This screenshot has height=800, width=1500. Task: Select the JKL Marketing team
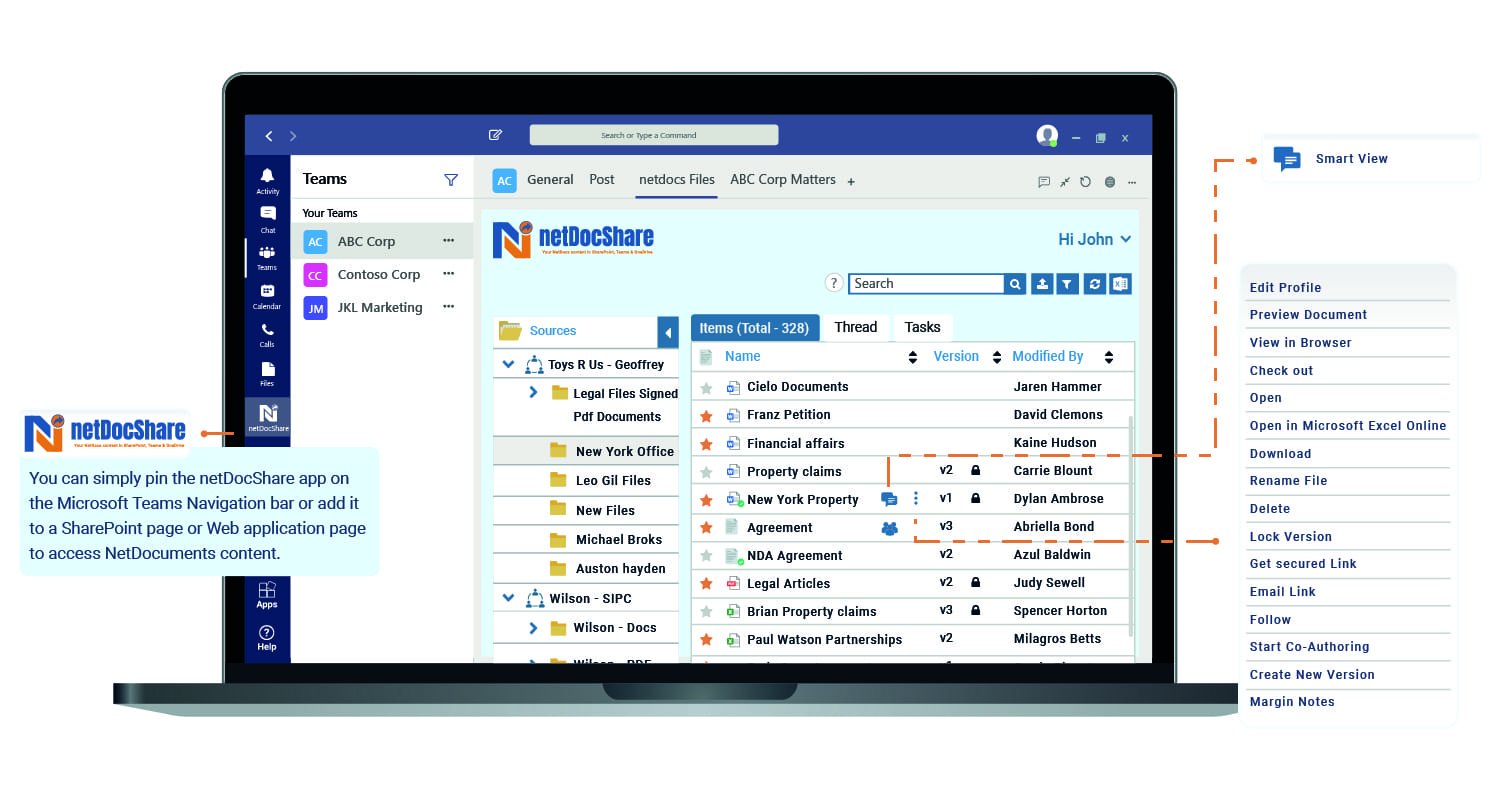(x=382, y=308)
